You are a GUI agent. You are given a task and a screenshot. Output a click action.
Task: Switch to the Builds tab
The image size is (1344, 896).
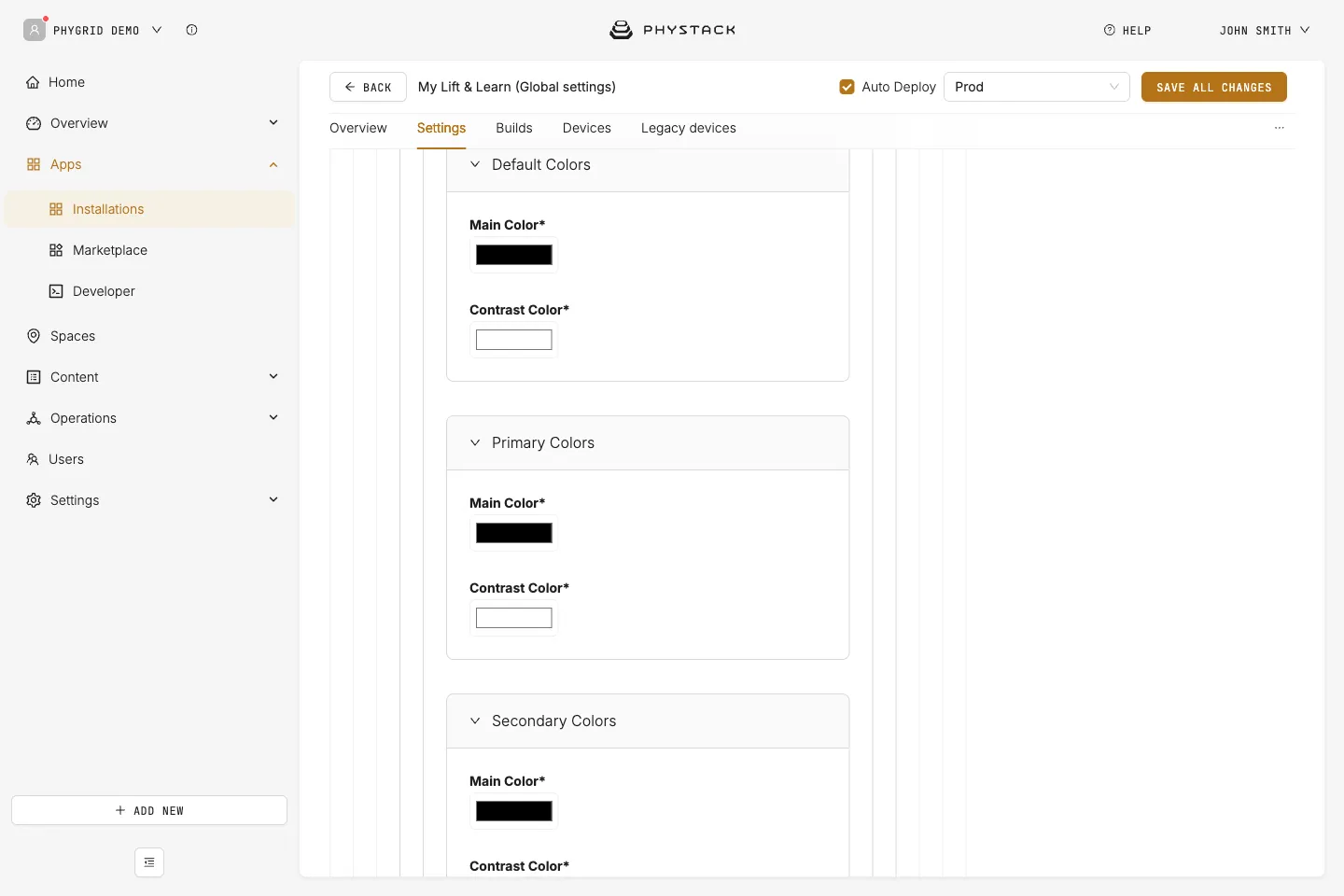click(514, 128)
